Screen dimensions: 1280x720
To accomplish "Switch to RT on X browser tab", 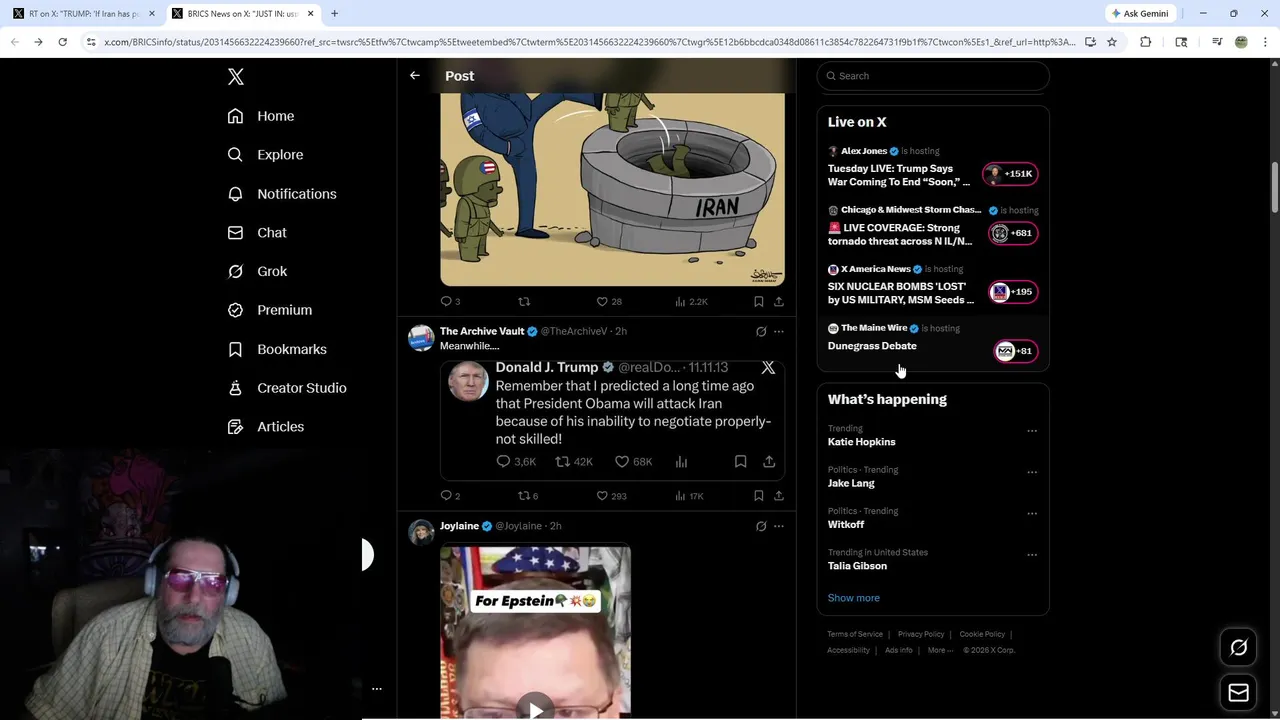I will (x=84, y=14).
